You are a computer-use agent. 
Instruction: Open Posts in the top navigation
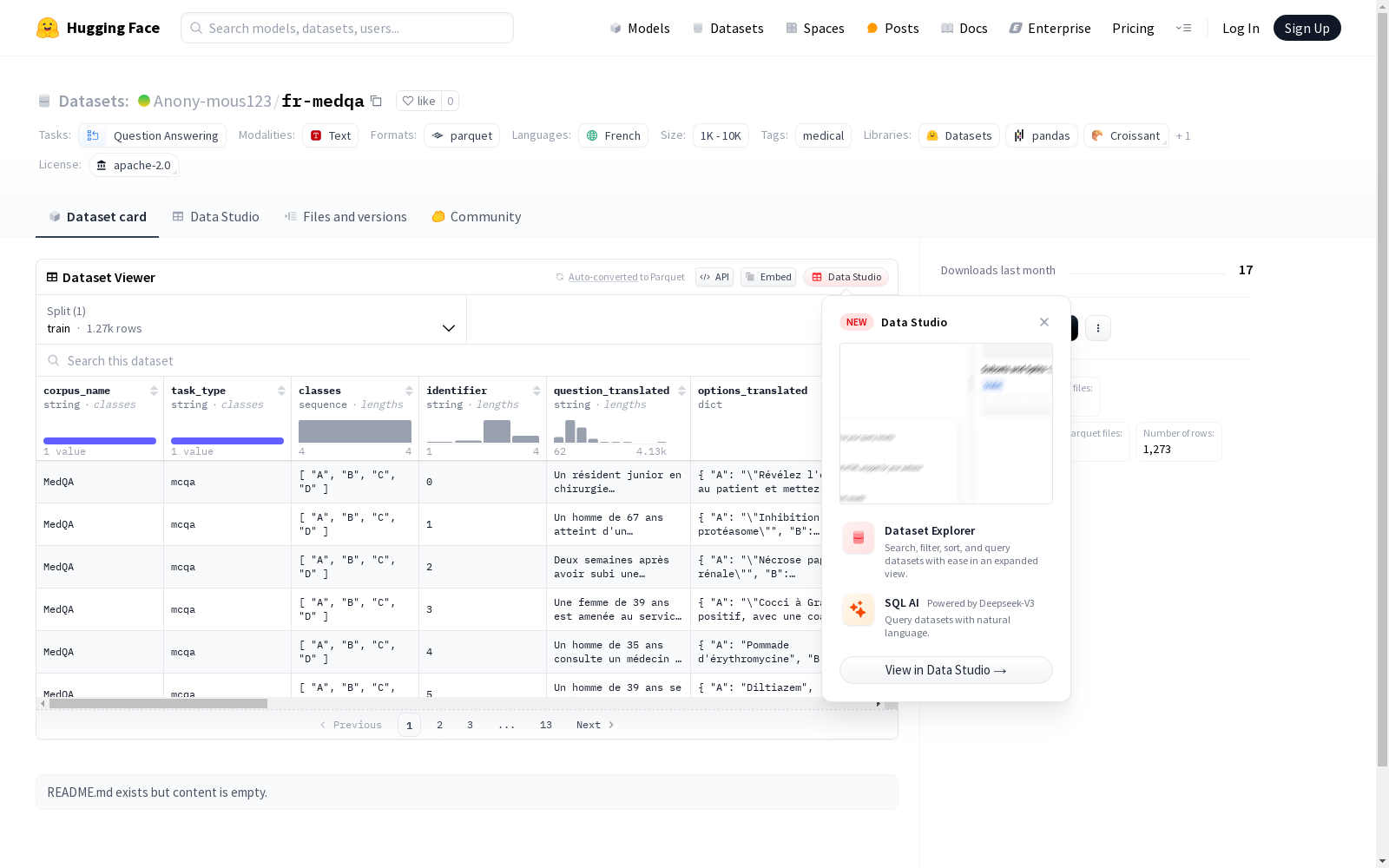(x=892, y=28)
